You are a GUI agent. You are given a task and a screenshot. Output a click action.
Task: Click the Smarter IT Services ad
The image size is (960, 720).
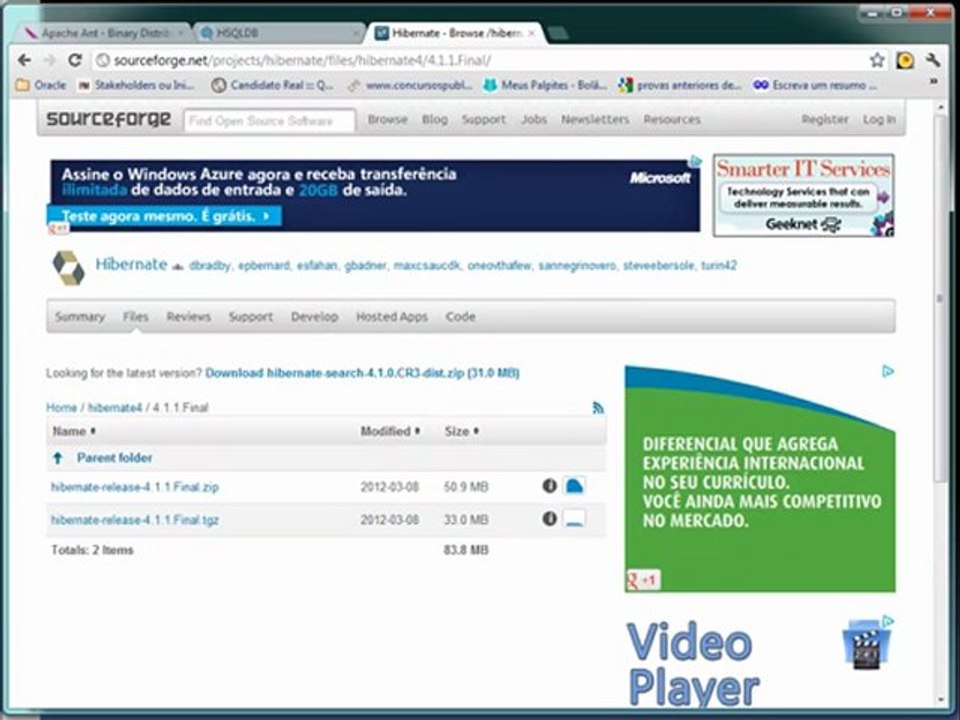[x=803, y=195]
